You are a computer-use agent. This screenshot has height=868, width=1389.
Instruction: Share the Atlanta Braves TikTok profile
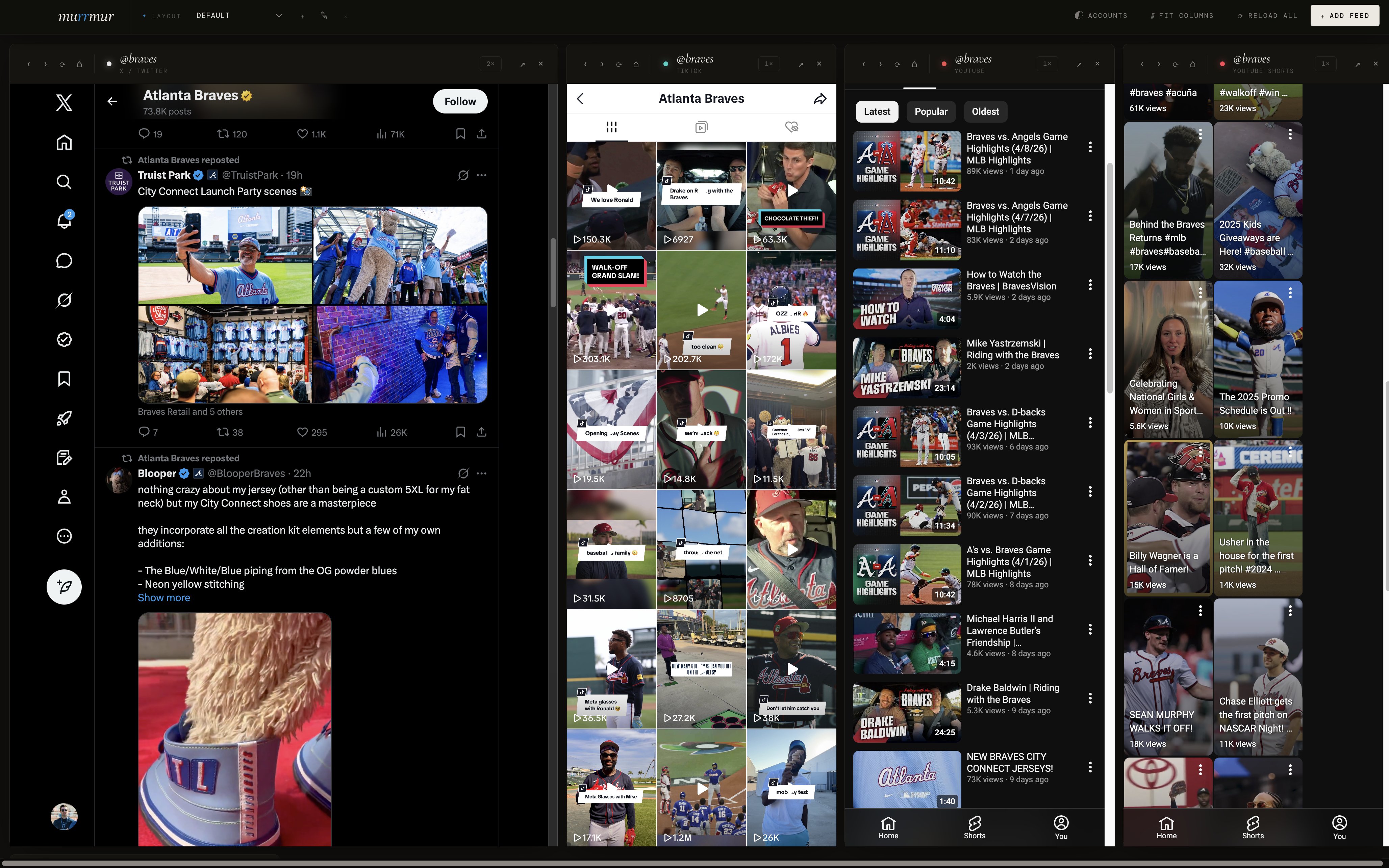820,99
